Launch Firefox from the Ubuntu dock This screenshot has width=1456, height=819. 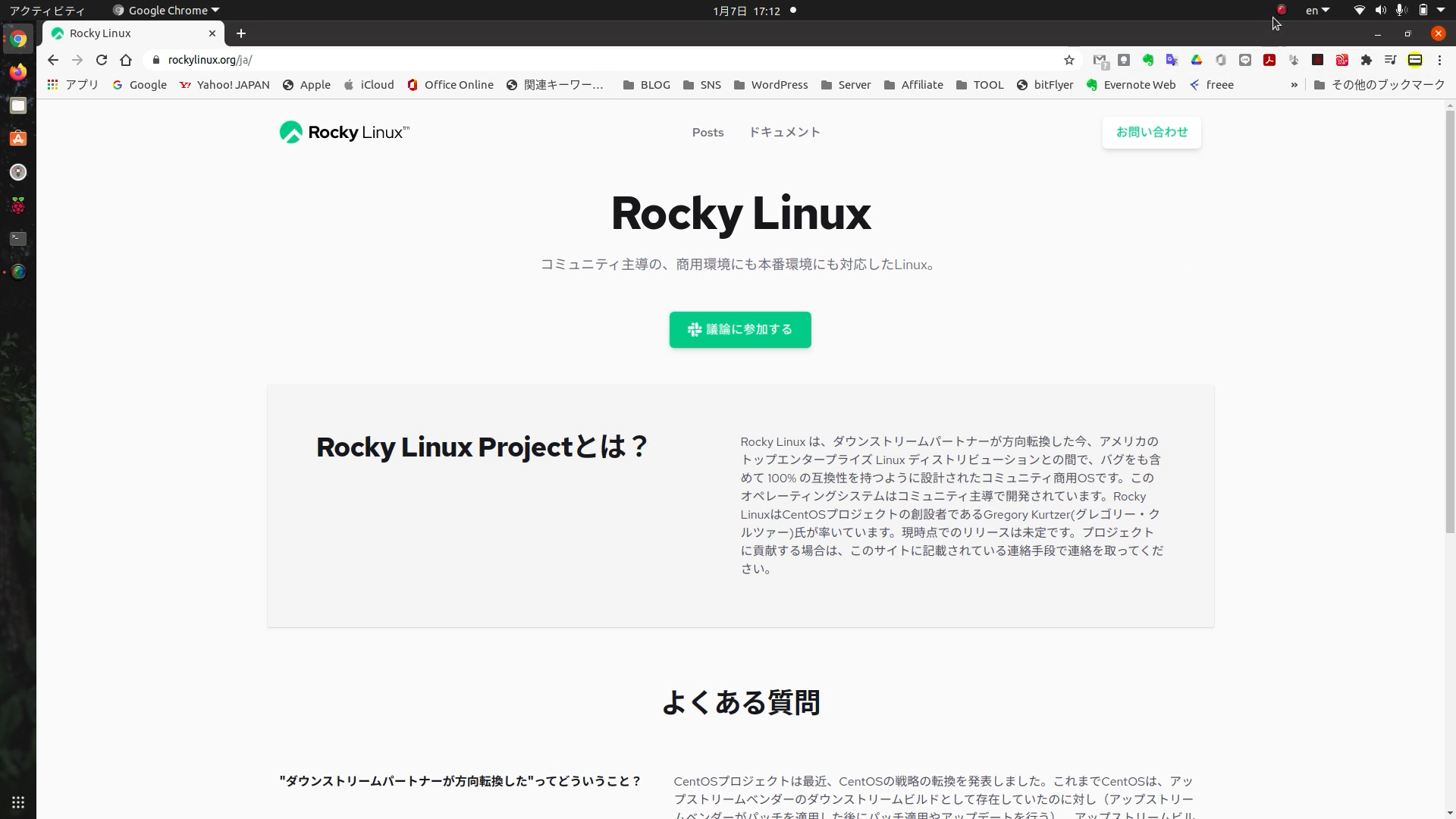click(18, 72)
